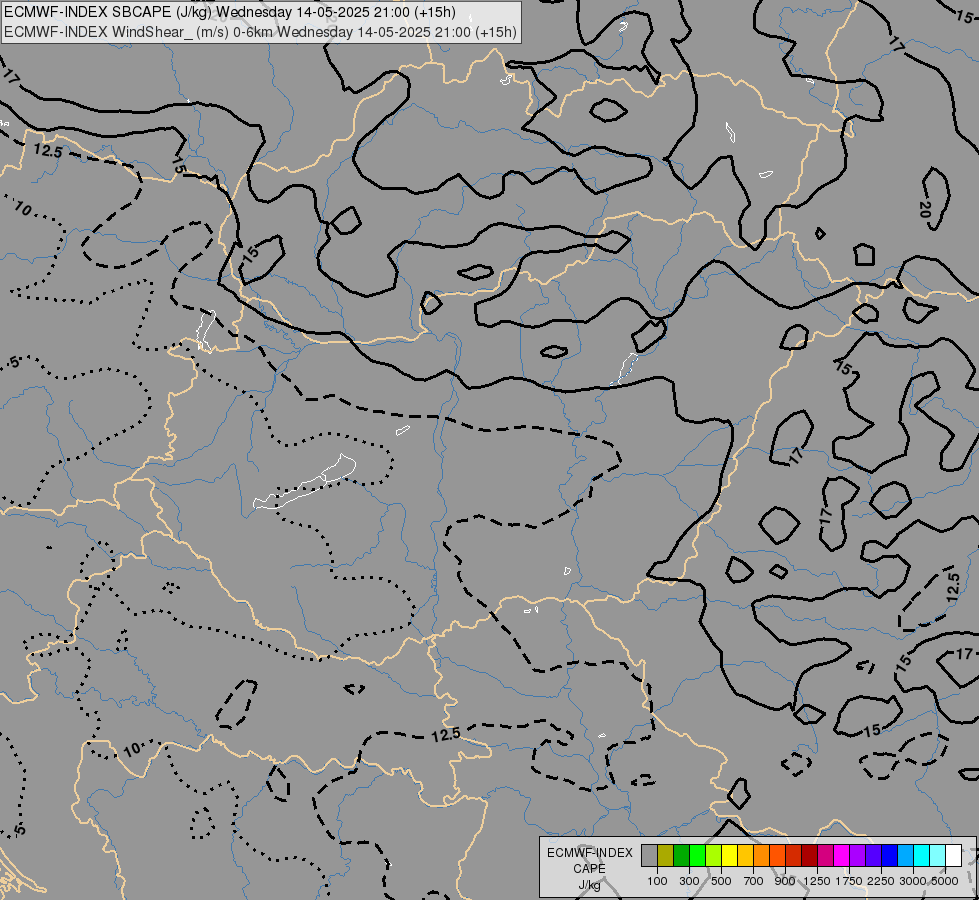This screenshot has height=900, width=979.
Task: Click the legend value 700
Action: point(754,881)
